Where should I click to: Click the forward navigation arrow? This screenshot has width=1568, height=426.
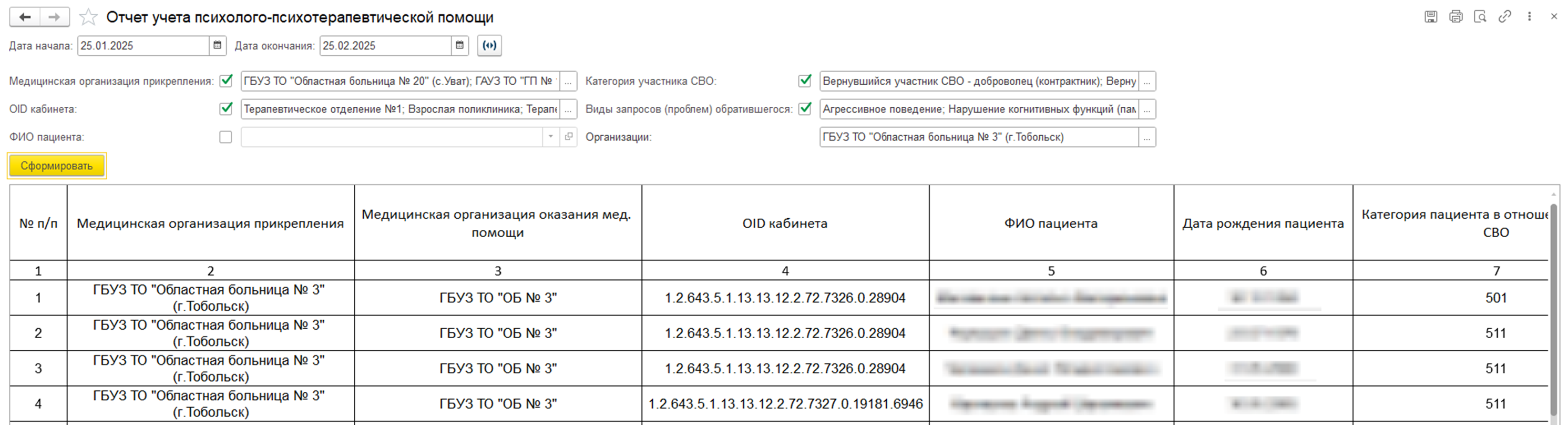[x=54, y=17]
